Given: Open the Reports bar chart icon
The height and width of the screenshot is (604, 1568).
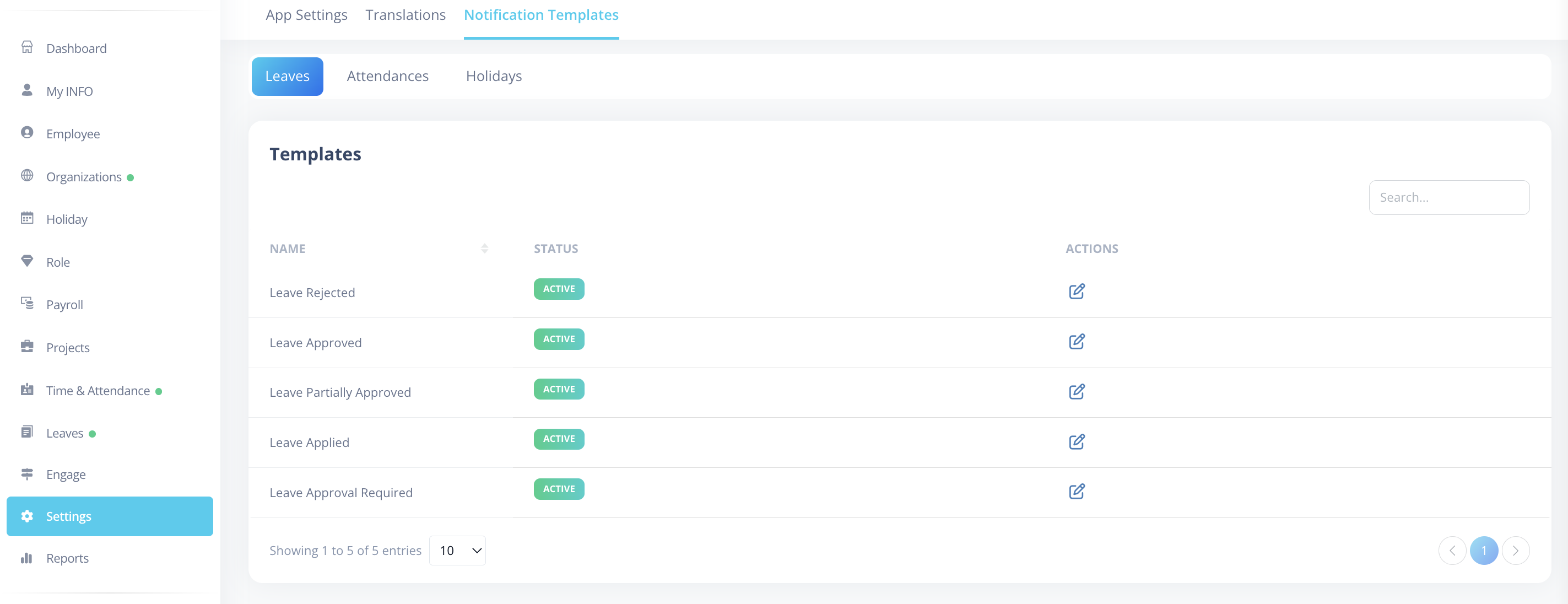Looking at the screenshot, I should (x=27, y=558).
